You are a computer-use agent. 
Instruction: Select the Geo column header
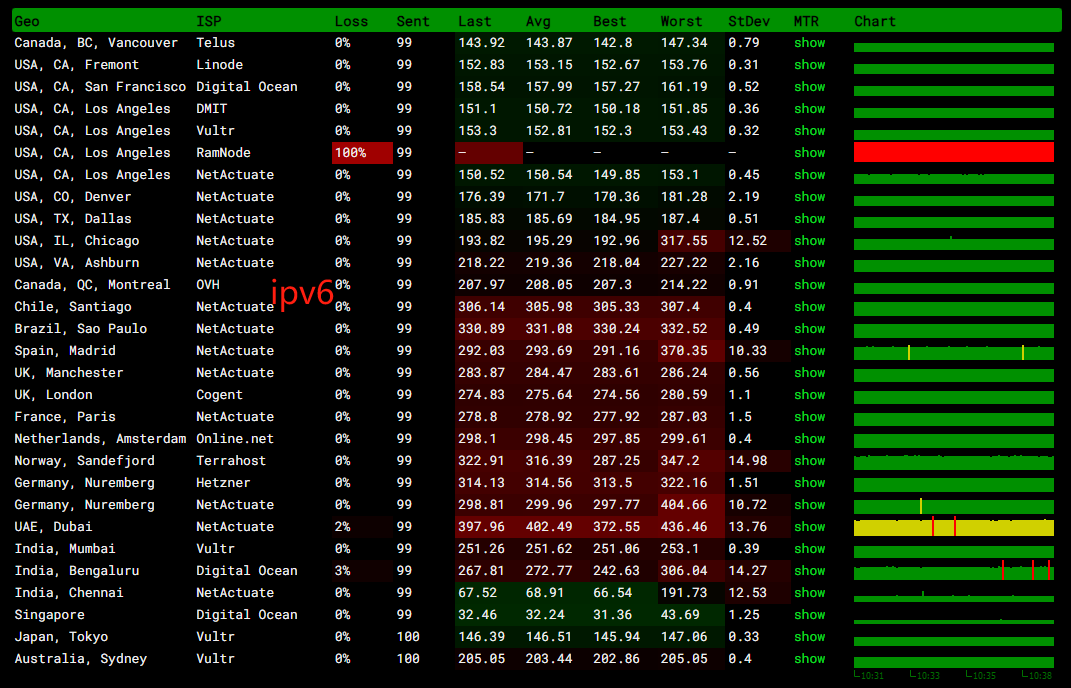(x=27, y=21)
